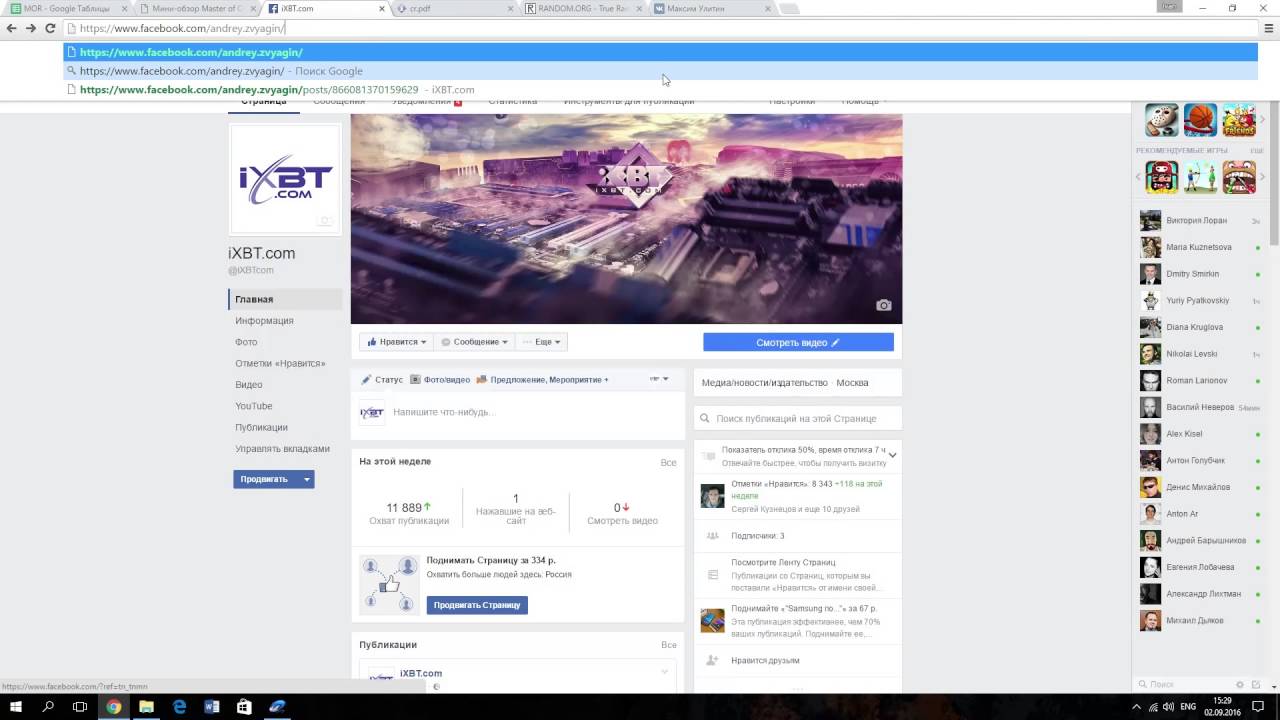1280x720 pixels.
Task: Click Смотреть видео button
Action: point(798,342)
